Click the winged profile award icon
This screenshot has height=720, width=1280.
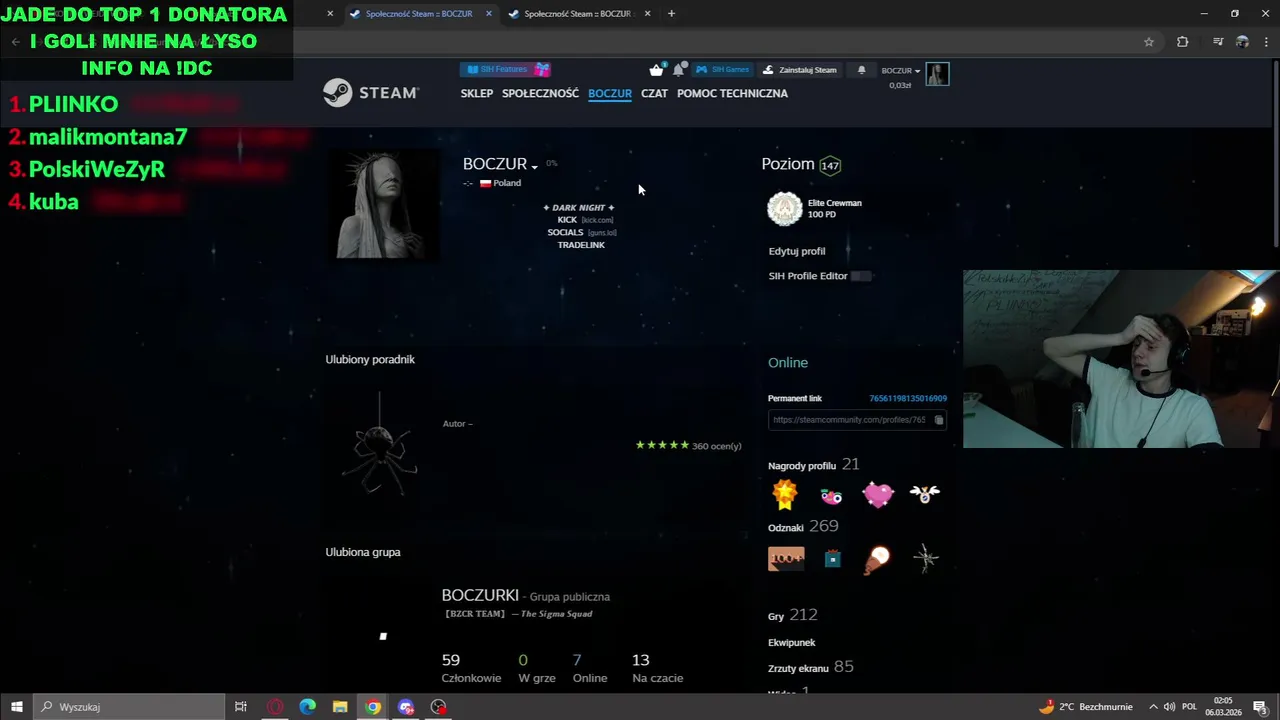coord(925,494)
